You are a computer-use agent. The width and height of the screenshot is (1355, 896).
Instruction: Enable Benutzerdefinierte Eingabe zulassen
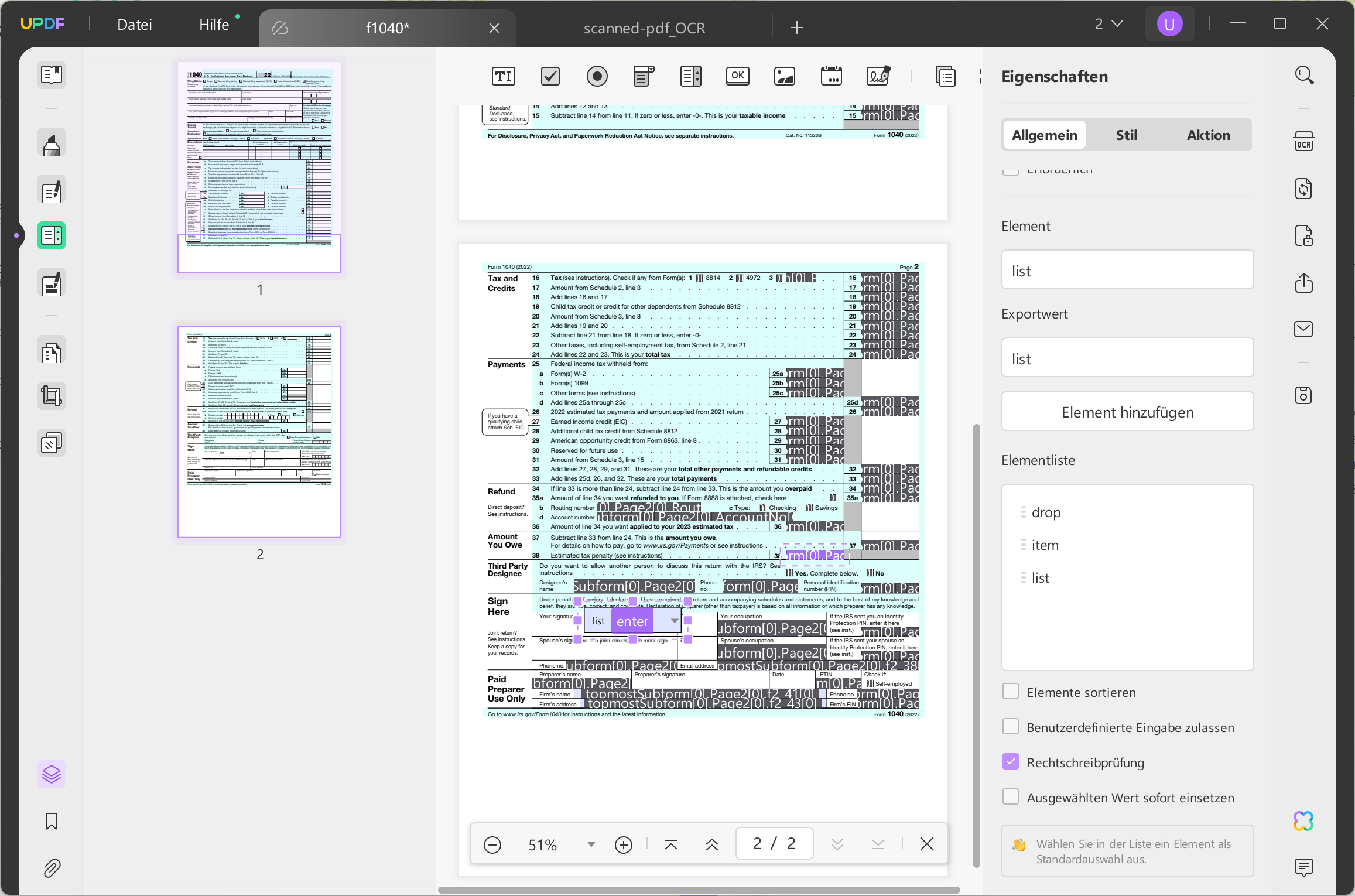1011,726
